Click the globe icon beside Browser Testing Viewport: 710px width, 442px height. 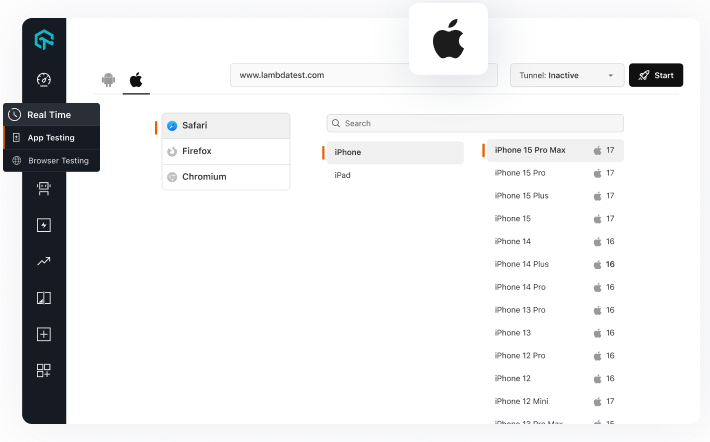[17, 160]
